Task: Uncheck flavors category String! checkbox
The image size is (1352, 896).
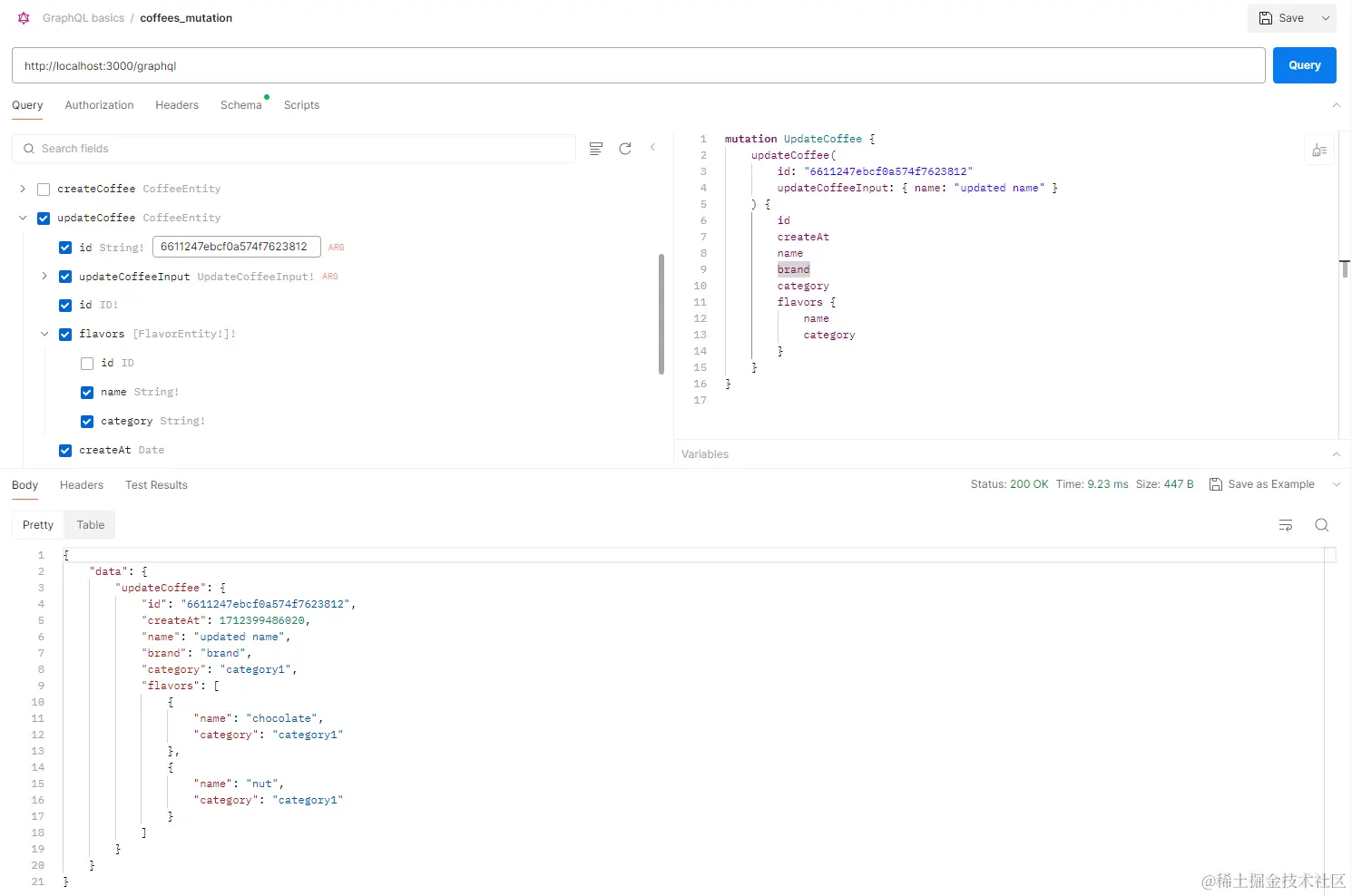Action: tap(87, 422)
